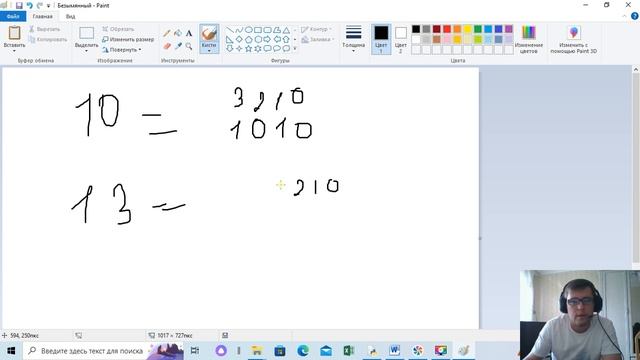Click Изменить размер resize button
Viewport: 640px width, 360px height.
128,39
